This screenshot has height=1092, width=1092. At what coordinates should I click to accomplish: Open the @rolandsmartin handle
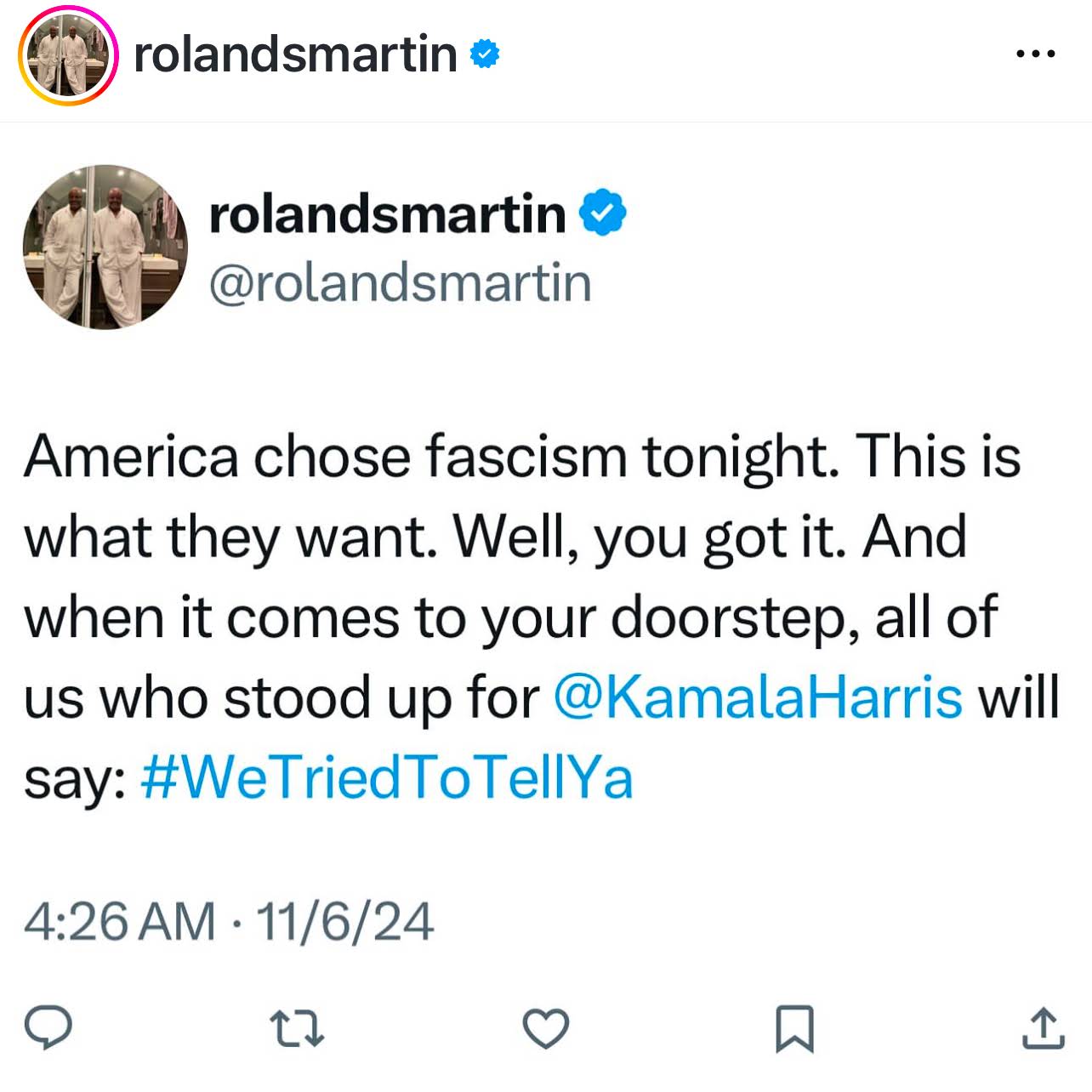coord(400,283)
